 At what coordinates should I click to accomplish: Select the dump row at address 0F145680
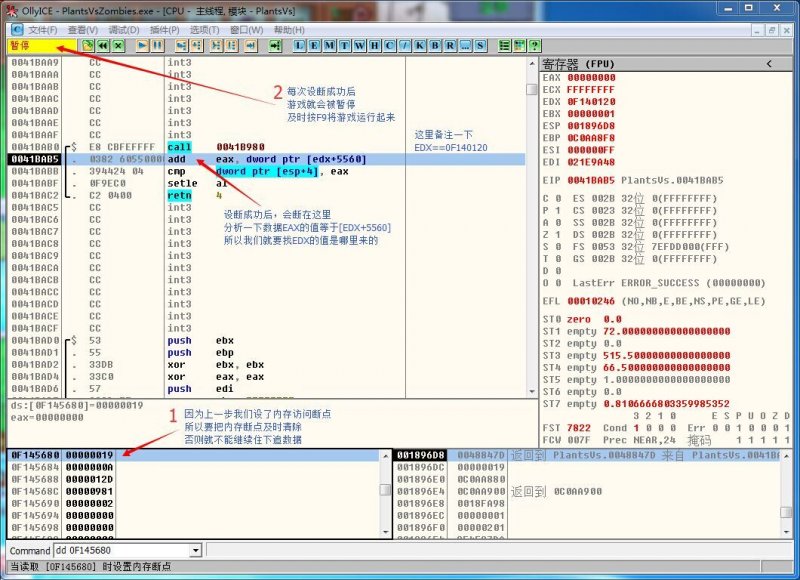(x=194, y=455)
